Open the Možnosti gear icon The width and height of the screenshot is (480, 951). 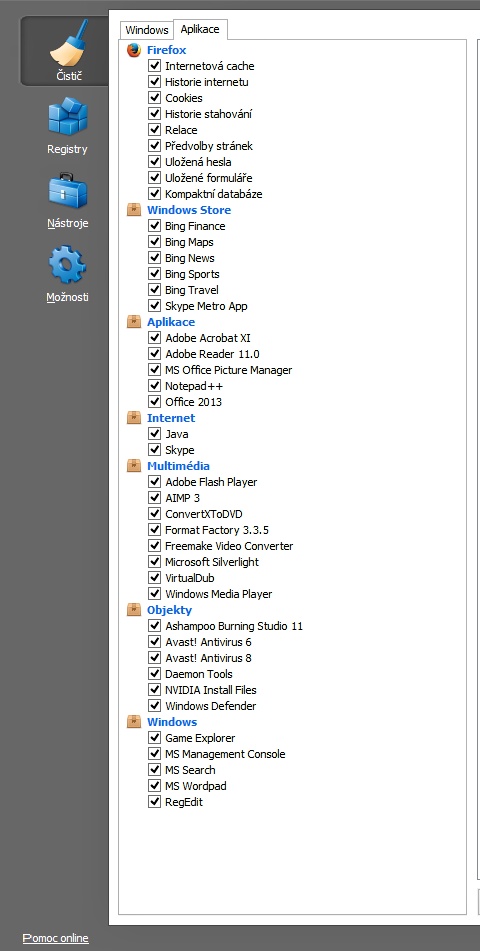[67, 264]
